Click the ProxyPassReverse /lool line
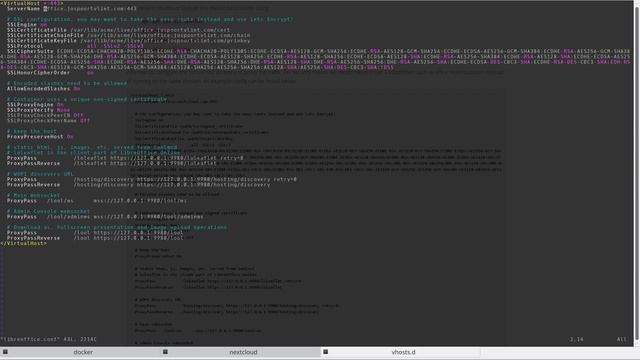640x360 pixels. pyautogui.click(x=95, y=238)
